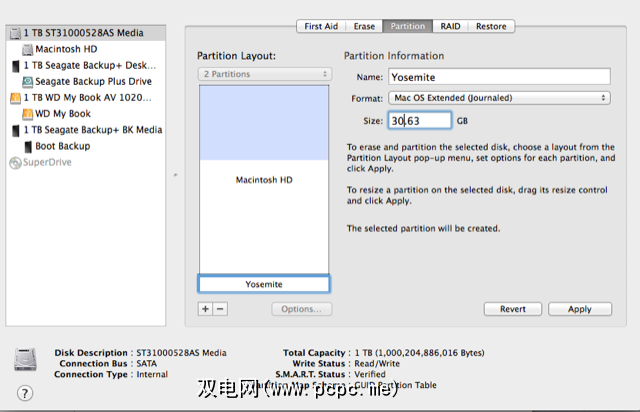This screenshot has height=412, width=640.
Task: Click the Total Capacity value text
Action: click(x=419, y=353)
